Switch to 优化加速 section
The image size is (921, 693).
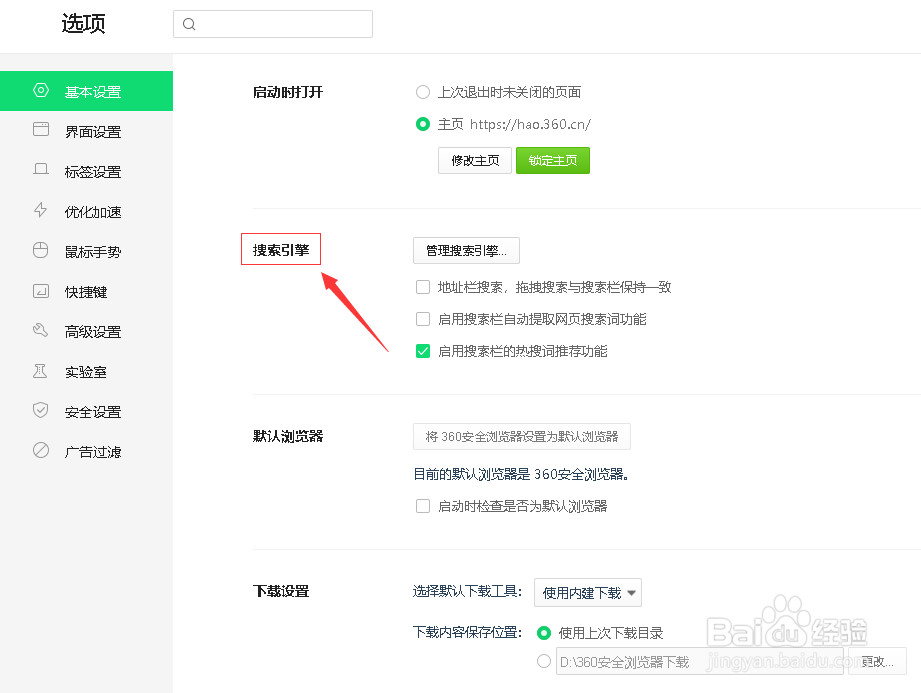click(x=86, y=211)
